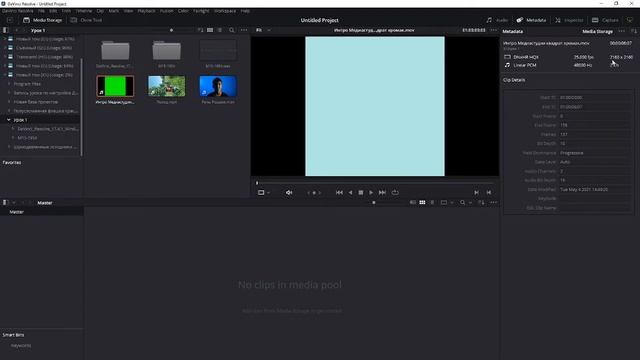Adjust media pool thumbnail size slider
640x360 pixels.
pos(373,202)
